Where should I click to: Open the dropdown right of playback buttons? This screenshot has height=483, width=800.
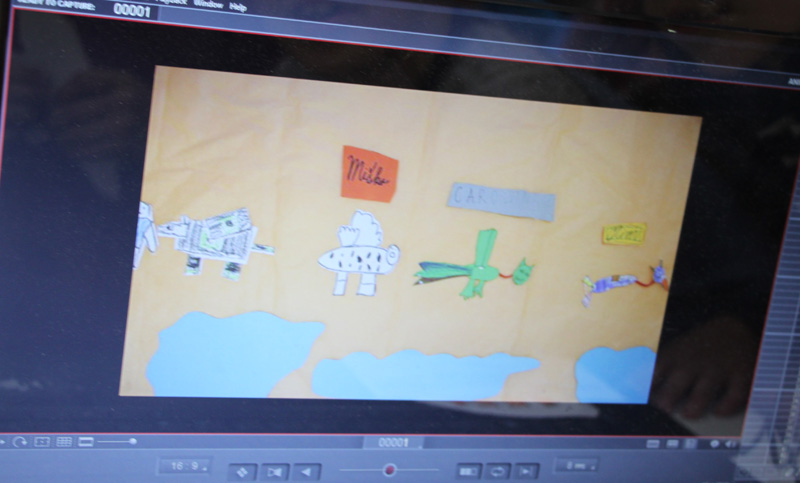tap(577, 466)
